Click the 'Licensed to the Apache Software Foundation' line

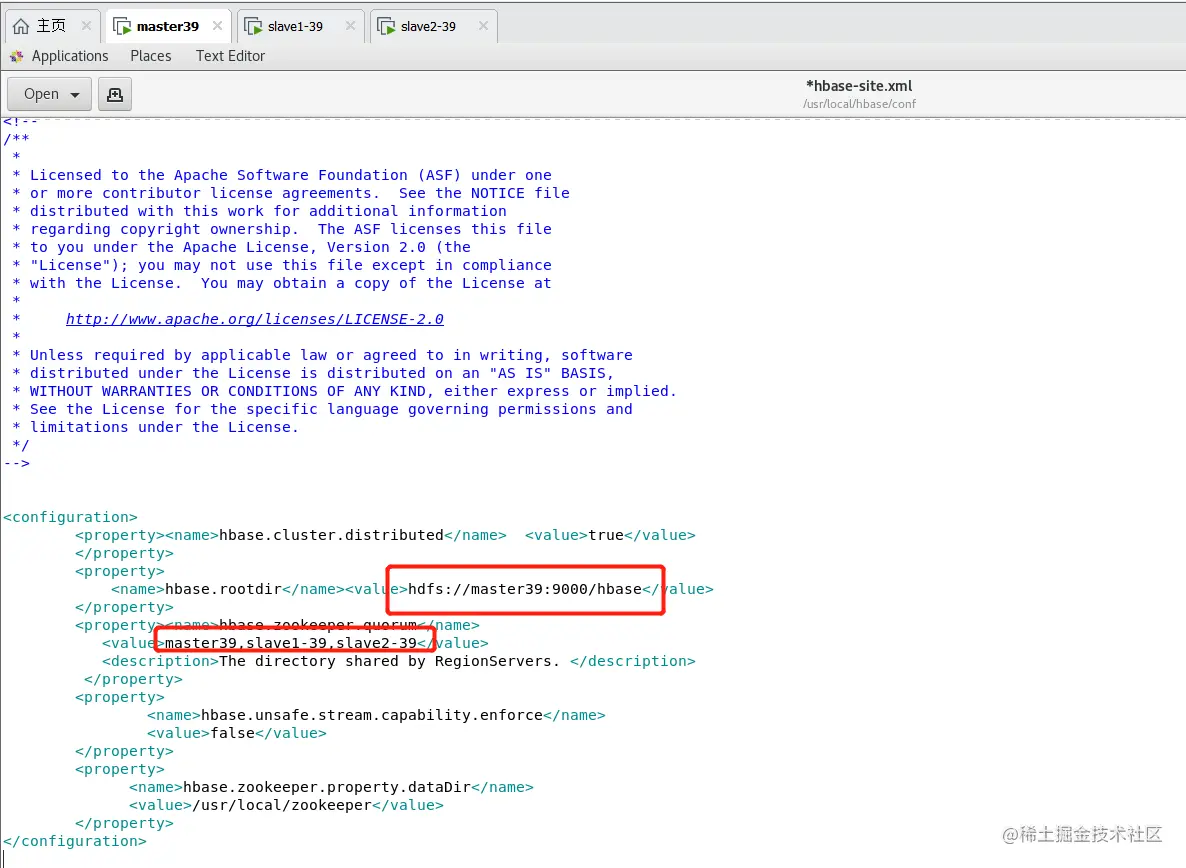282,175
